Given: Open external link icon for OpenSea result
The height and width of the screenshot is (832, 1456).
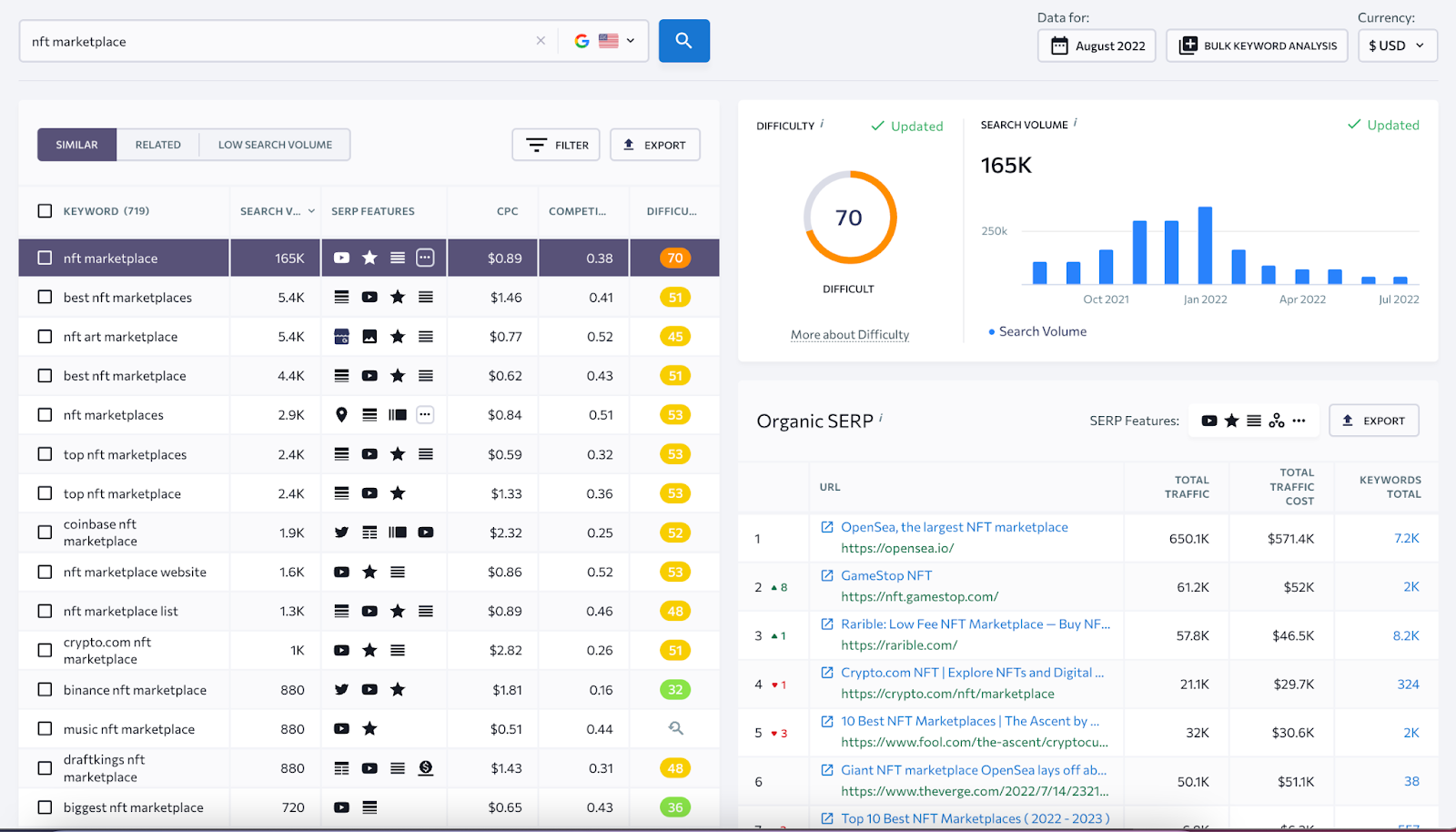Looking at the screenshot, I should (x=826, y=527).
